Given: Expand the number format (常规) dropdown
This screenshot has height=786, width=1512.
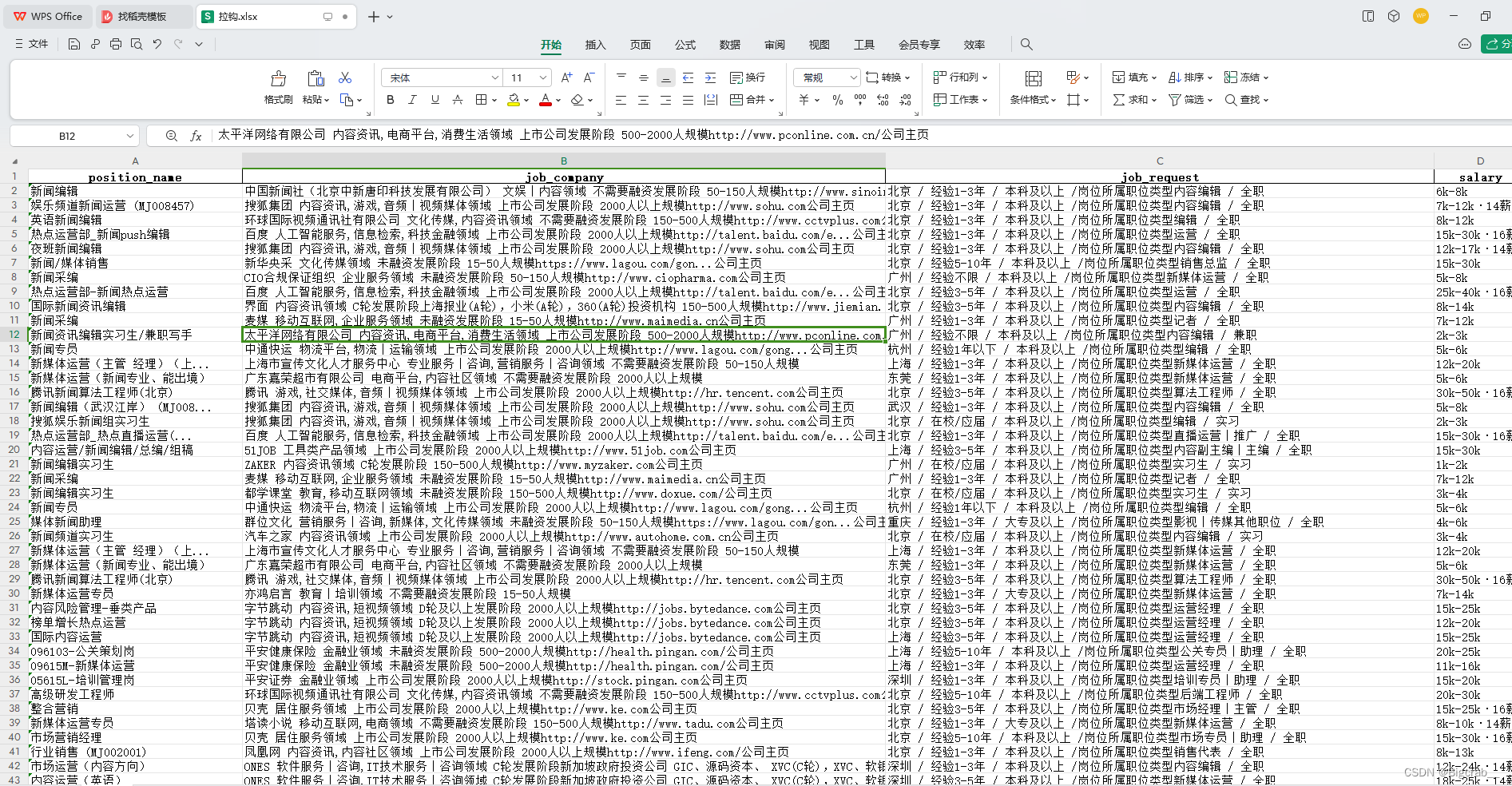Looking at the screenshot, I should tap(826, 77).
